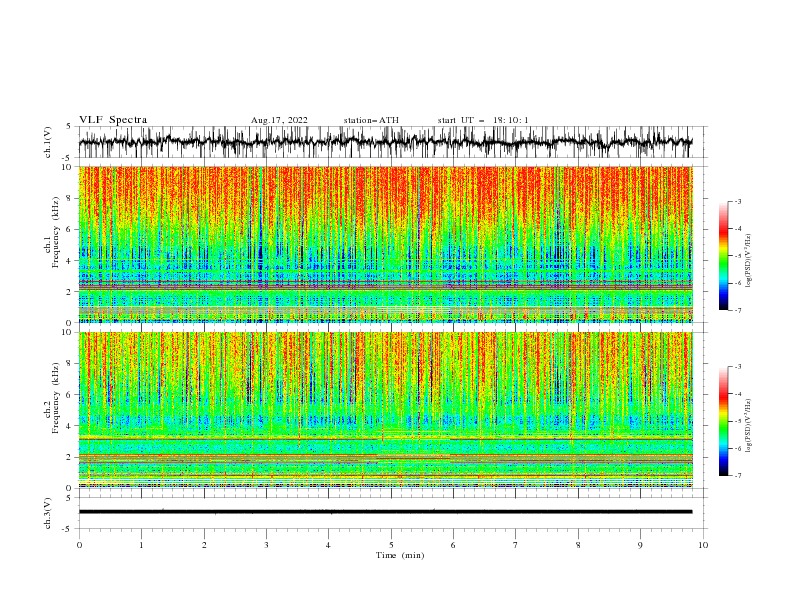Click the "7" tick on time axis

pos(516,545)
